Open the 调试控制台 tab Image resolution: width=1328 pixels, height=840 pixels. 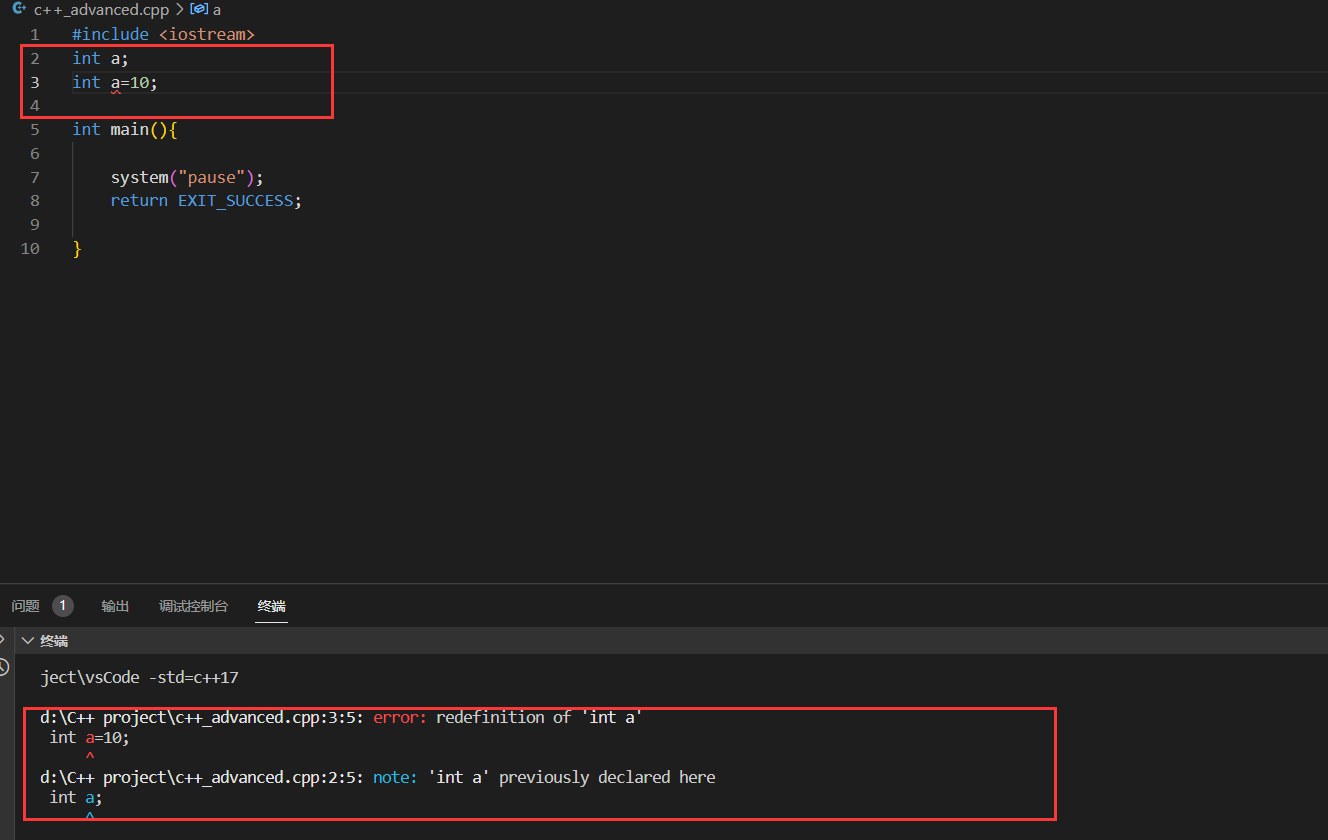[193, 606]
